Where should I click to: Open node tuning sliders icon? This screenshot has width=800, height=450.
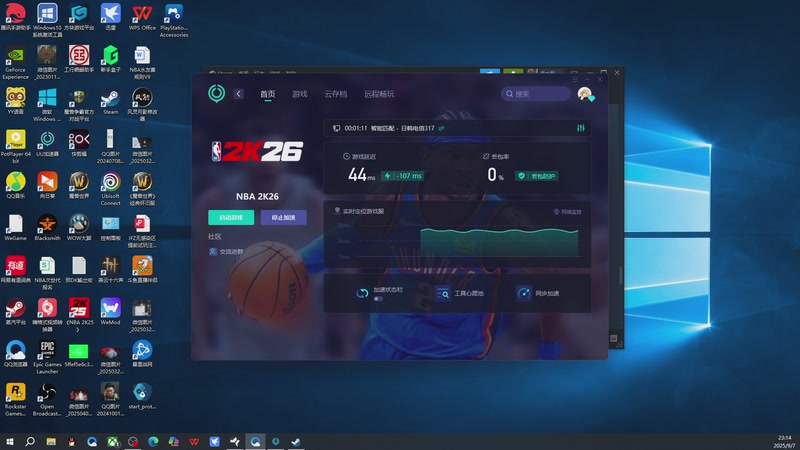pos(581,128)
